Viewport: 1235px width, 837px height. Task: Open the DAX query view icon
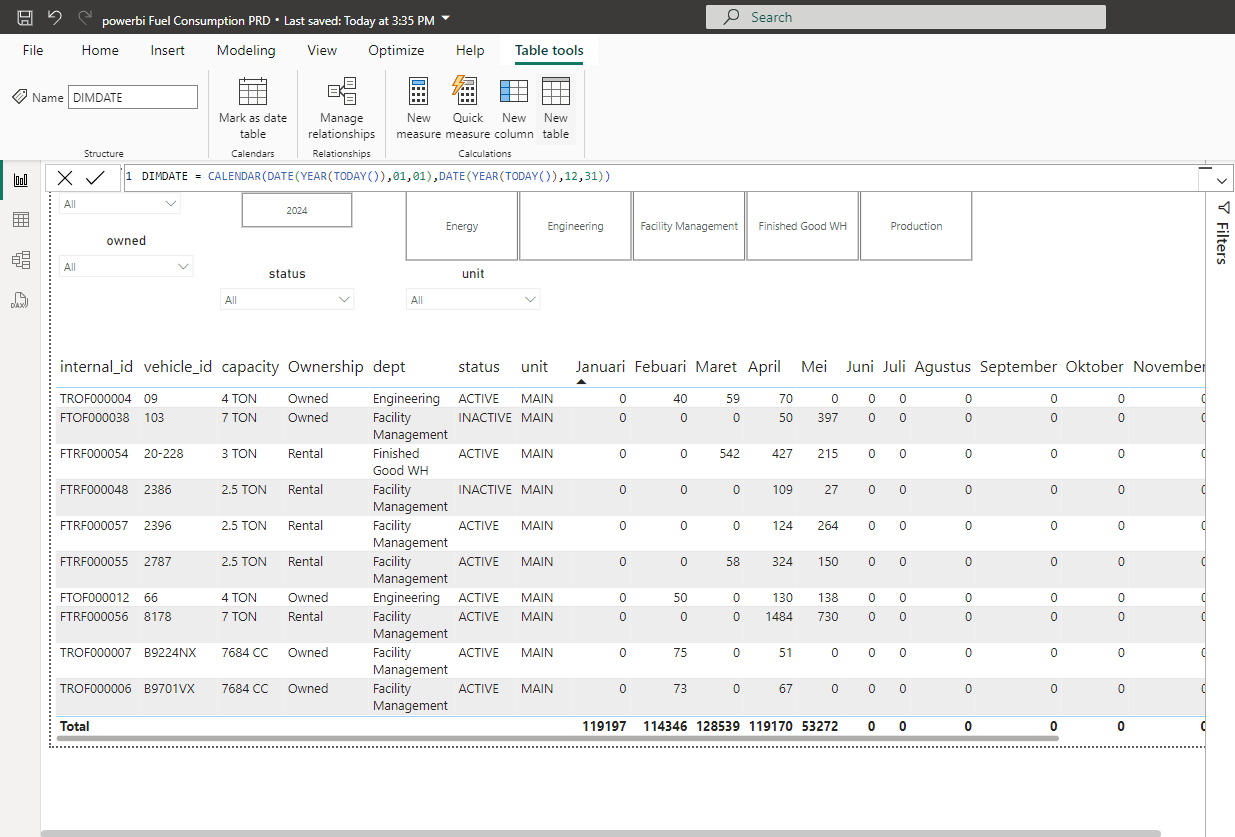tap(20, 299)
